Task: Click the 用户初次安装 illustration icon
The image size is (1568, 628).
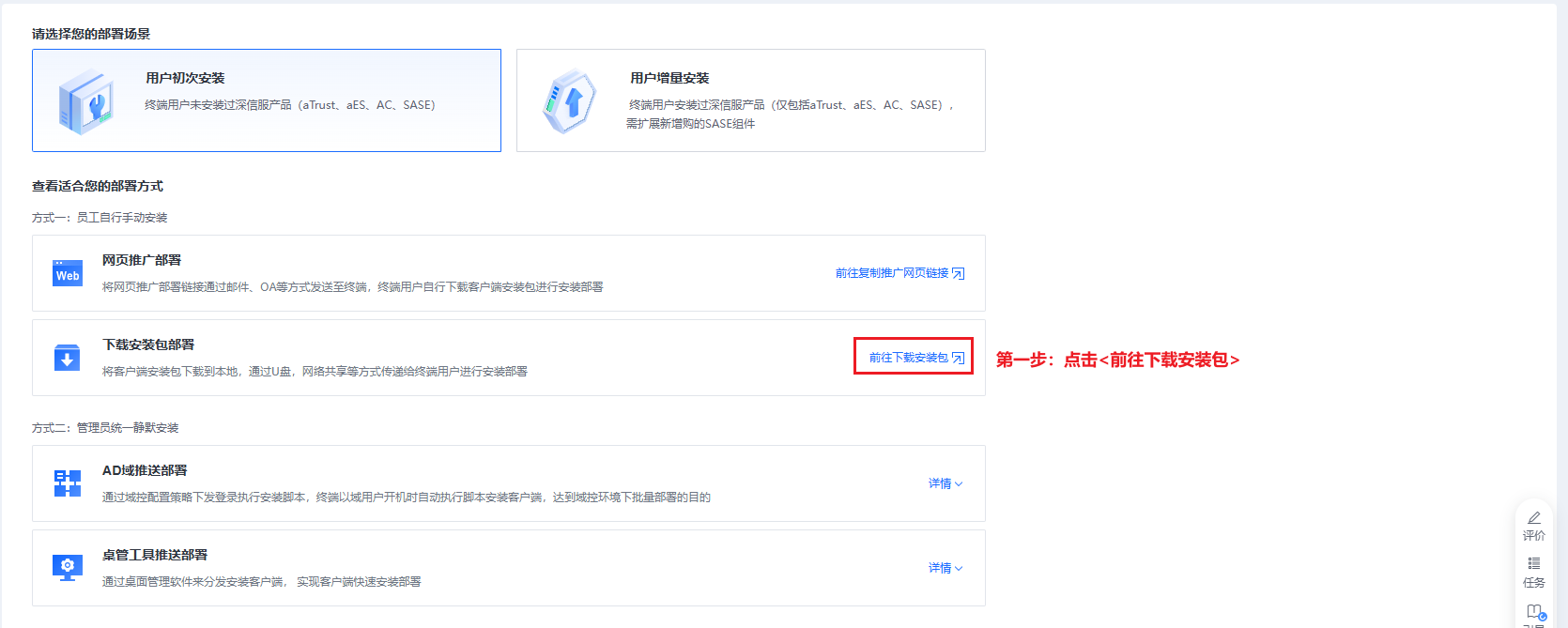Action: (86, 101)
